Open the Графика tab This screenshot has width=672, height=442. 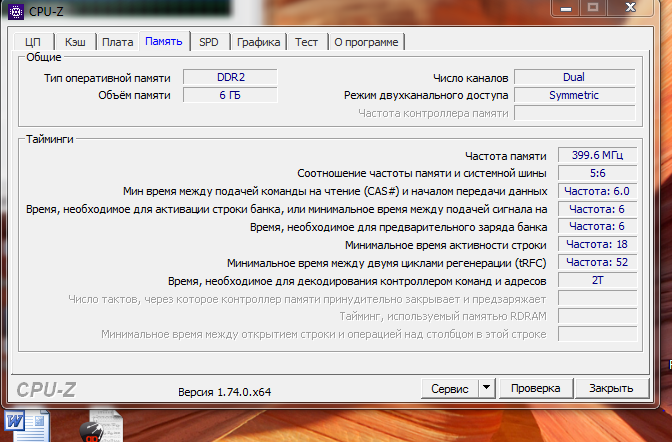[258, 42]
